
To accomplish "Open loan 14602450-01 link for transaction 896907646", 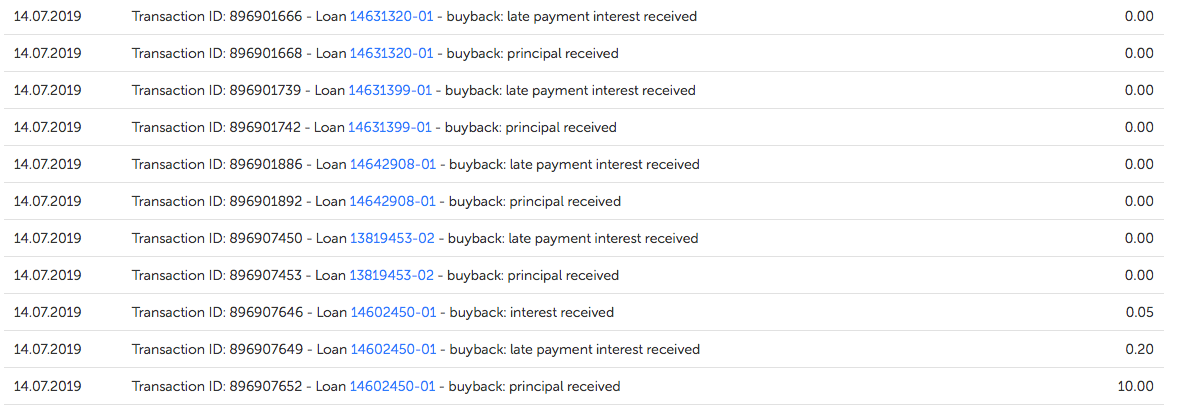I will click(393, 313).
